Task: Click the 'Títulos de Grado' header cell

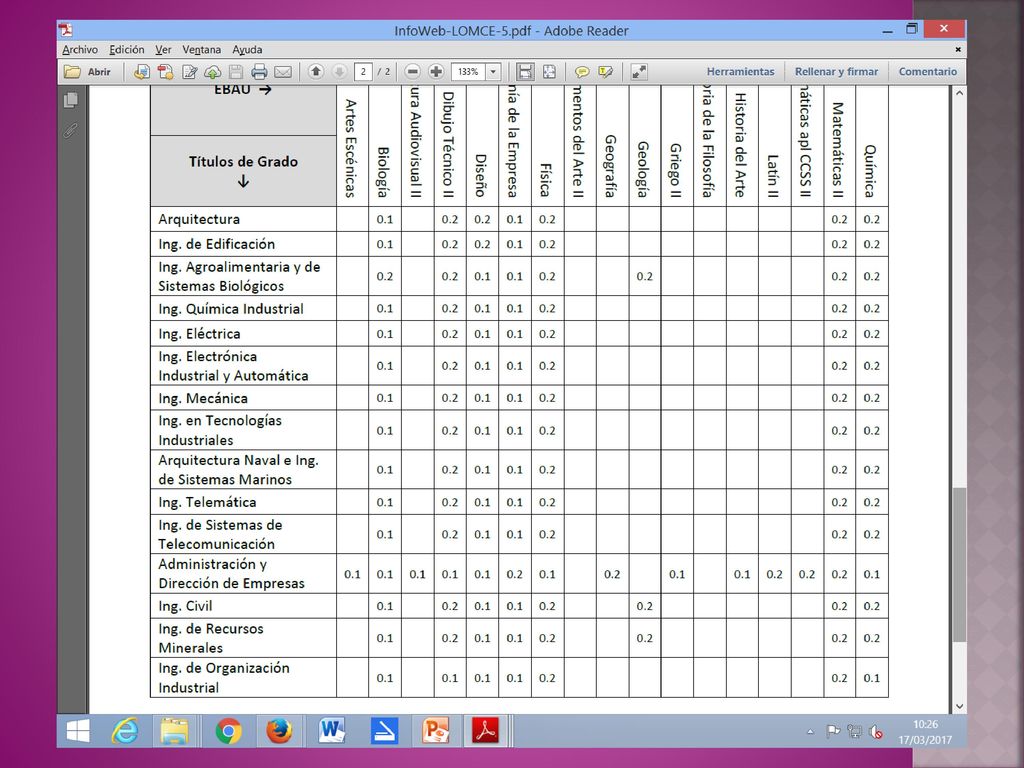Action: 244,171
